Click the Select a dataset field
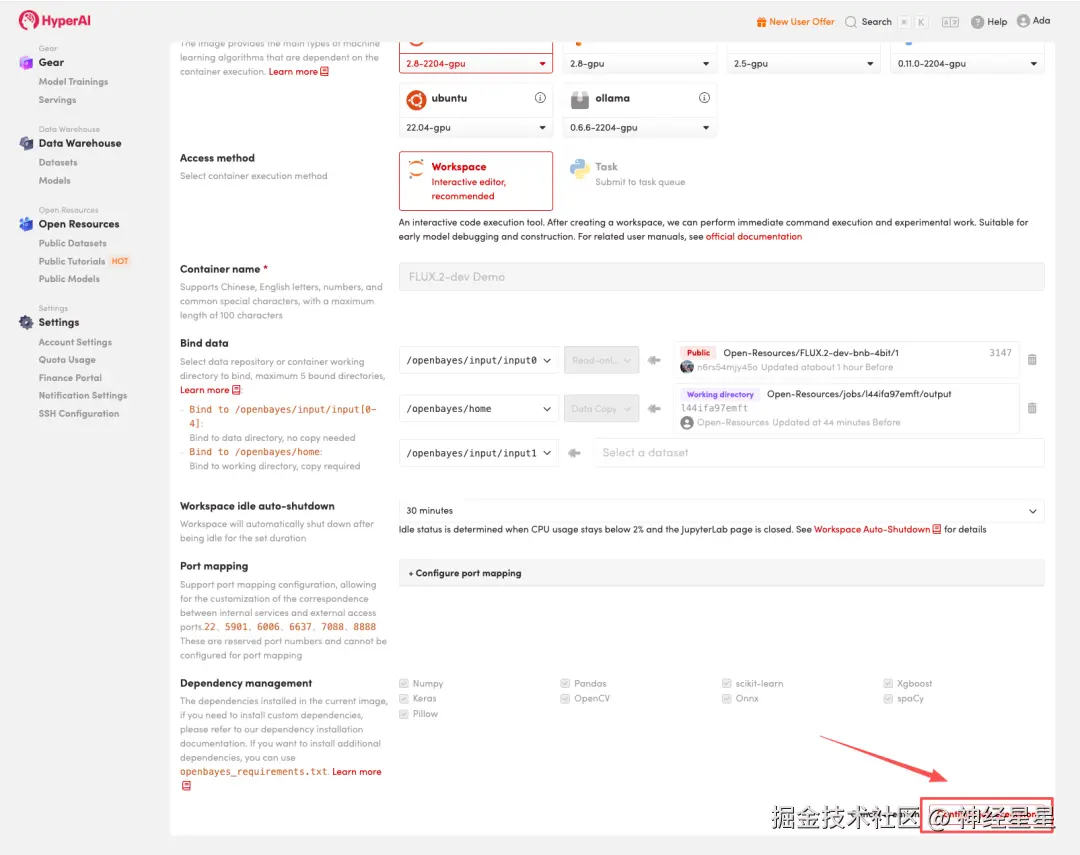Viewport: 1080px width, 855px height. tap(819, 453)
